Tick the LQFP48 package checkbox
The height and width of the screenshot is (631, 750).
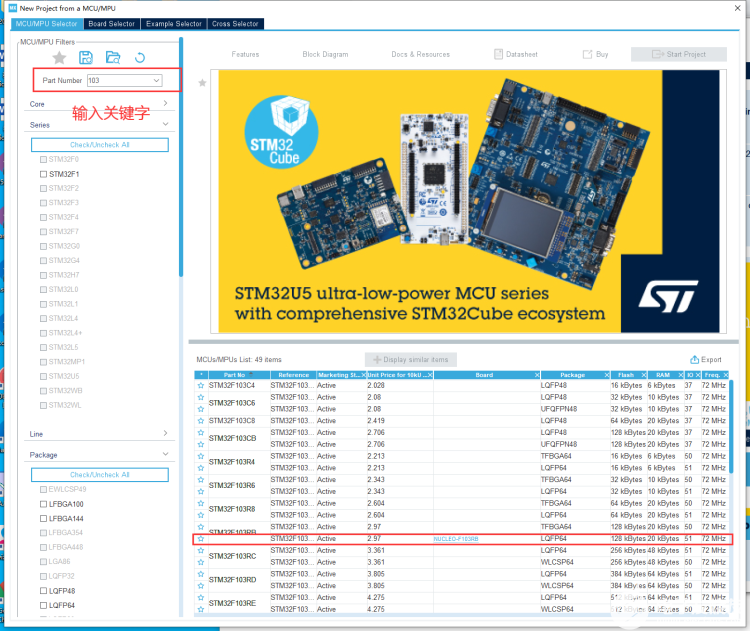pyautogui.click(x=42, y=591)
